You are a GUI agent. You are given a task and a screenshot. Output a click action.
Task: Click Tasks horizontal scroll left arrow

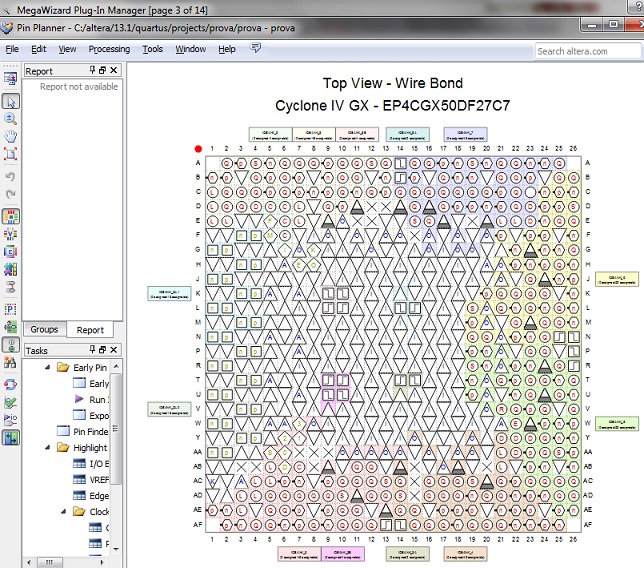tap(29, 562)
